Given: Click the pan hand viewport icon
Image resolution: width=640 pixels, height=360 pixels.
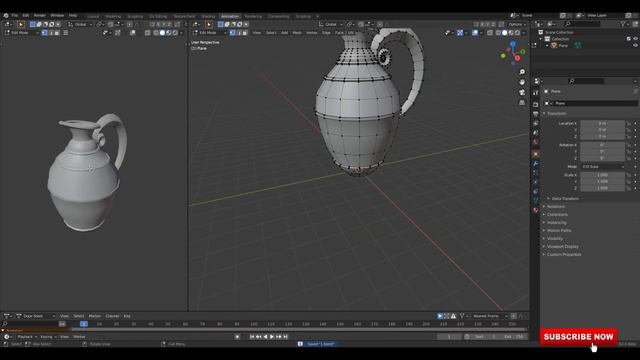Looking at the screenshot, I should (x=522, y=82).
